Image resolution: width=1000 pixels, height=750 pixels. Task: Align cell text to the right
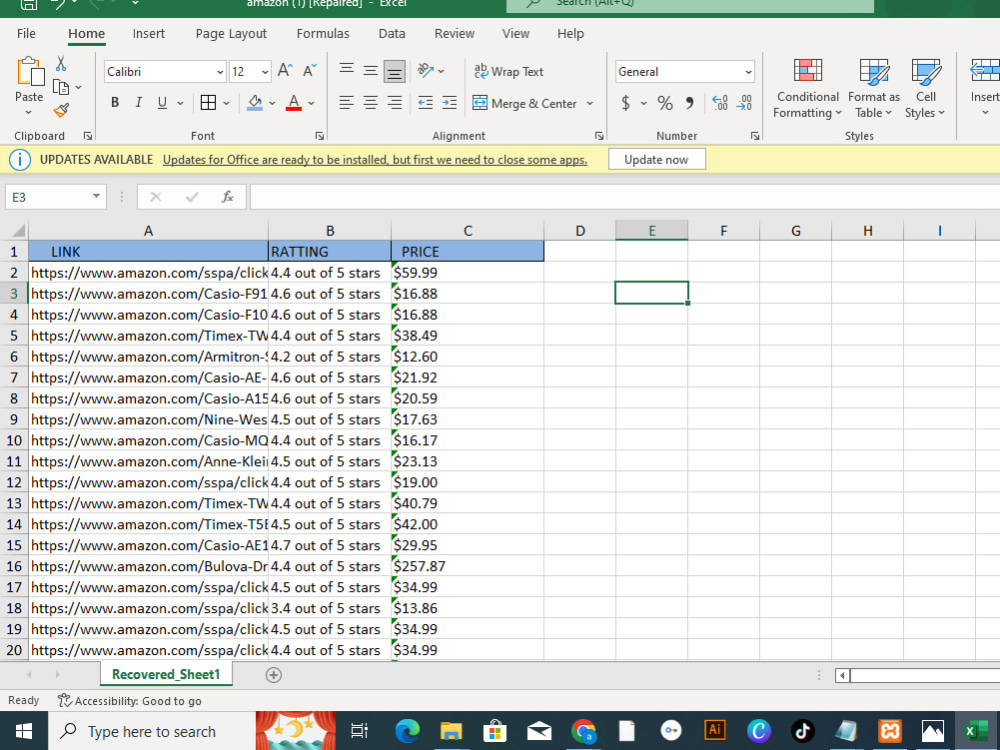[x=395, y=103]
